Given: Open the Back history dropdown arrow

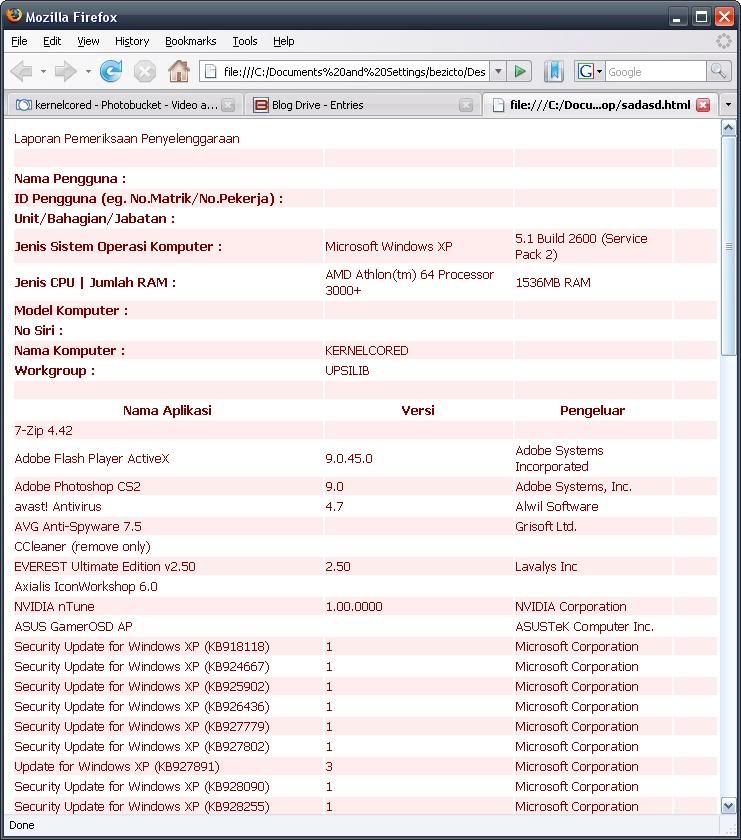Looking at the screenshot, I should [x=43, y=71].
